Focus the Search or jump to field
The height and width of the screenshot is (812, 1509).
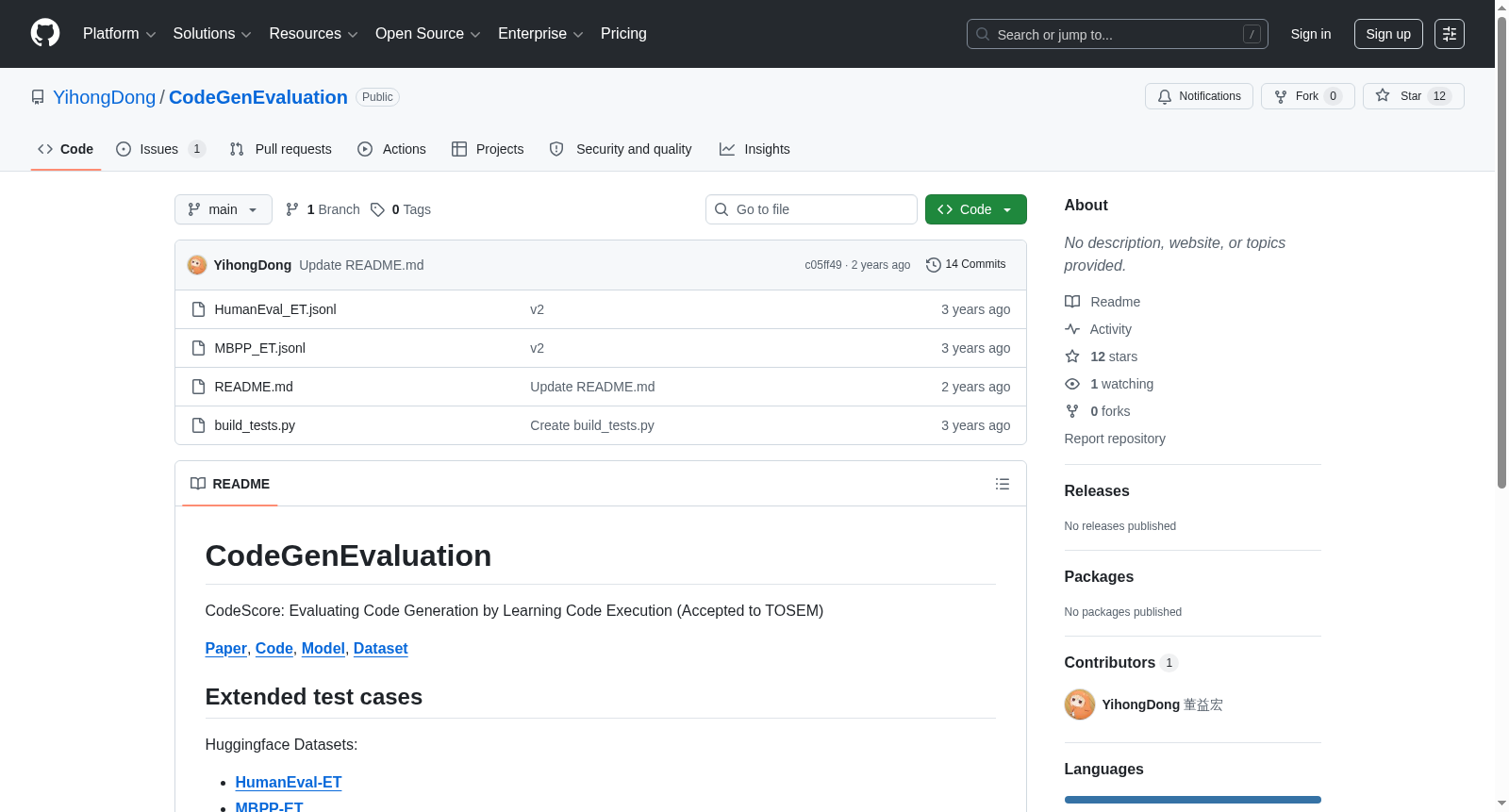1118,34
